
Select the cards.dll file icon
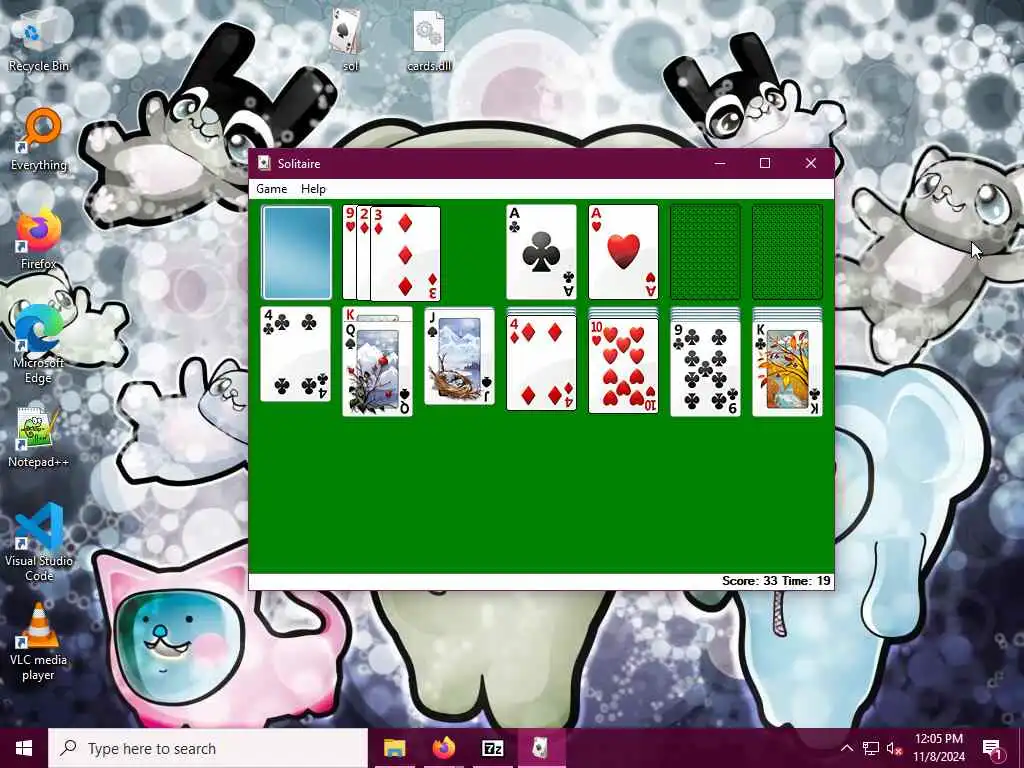429,40
